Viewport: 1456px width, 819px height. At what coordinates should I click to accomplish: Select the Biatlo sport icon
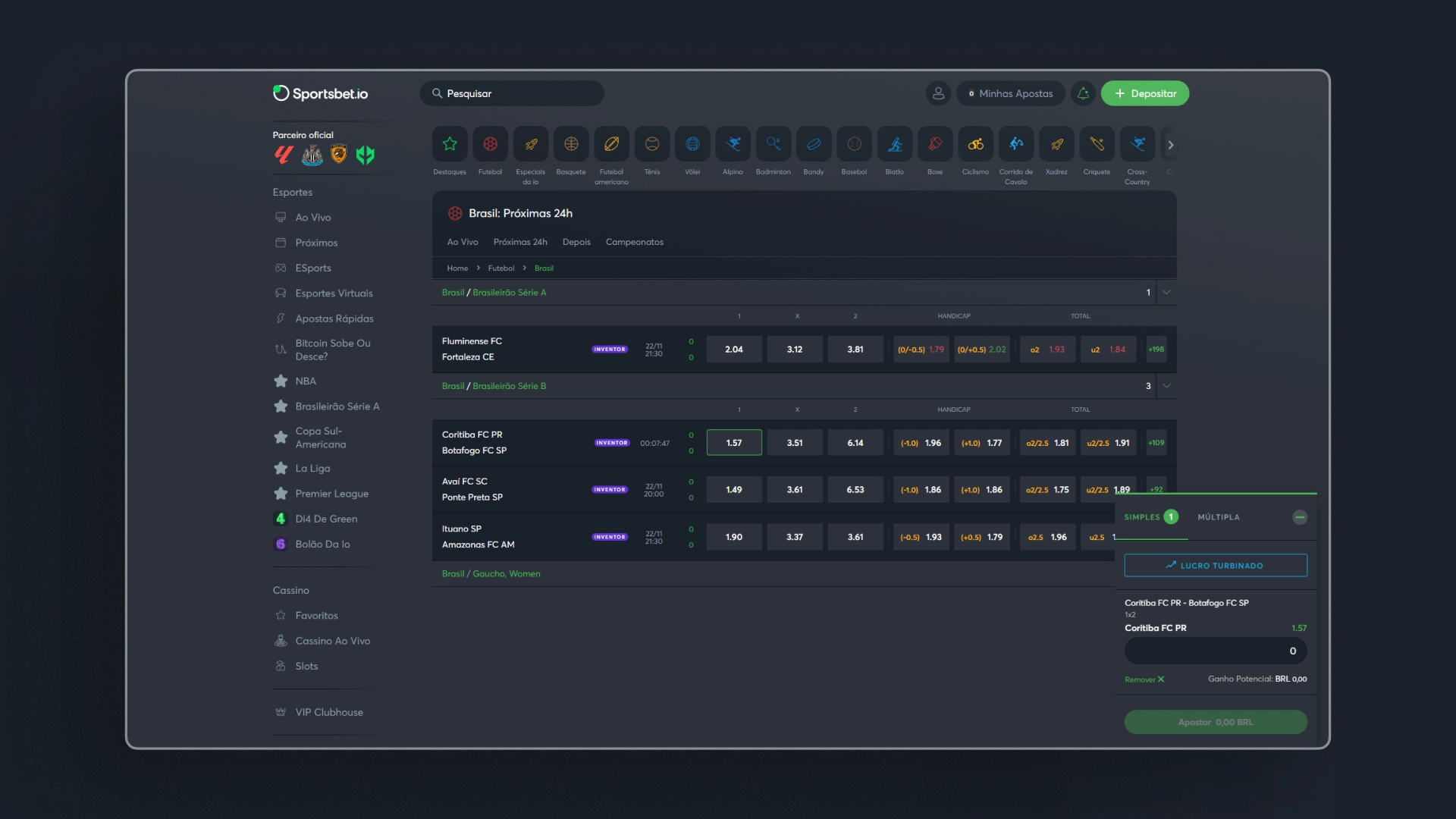[x=895, y=144]
